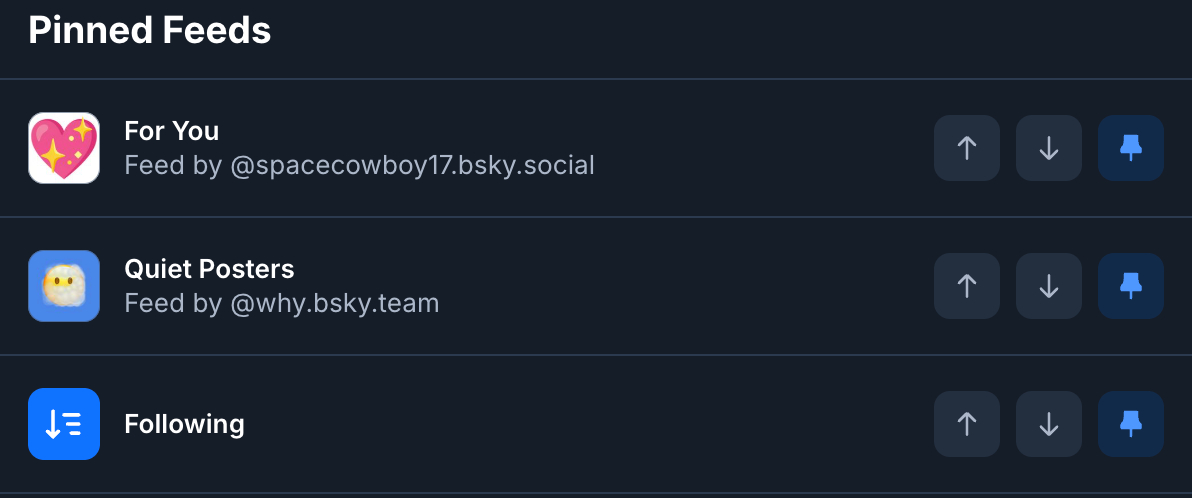Image resolution: width=1192 pixels, height=498 pixels.
Task: Unpin the Following feed
Action: (x=1131, y=424)
